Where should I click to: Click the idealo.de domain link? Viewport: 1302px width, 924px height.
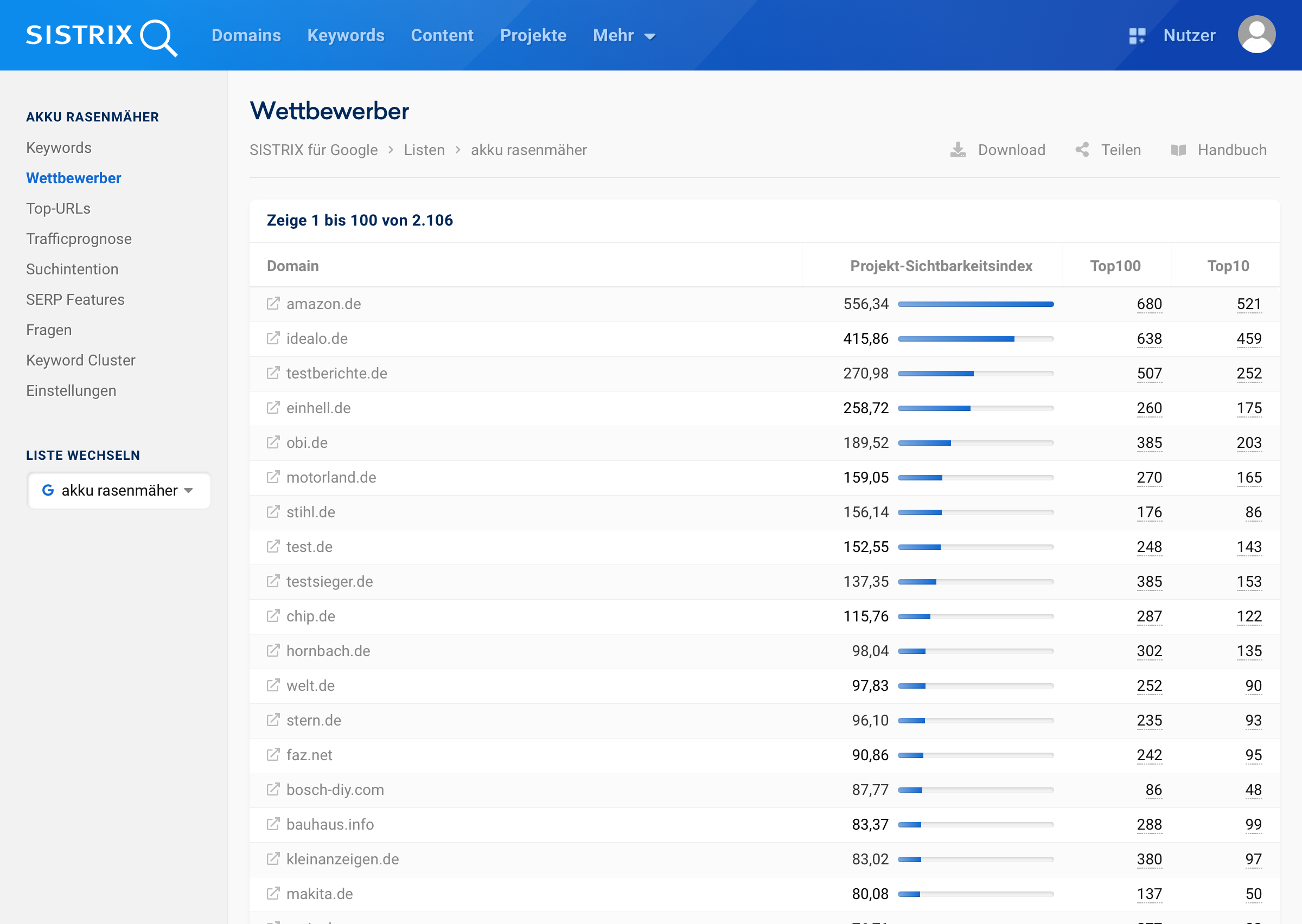pyautogui.click(x=316, y=339)
